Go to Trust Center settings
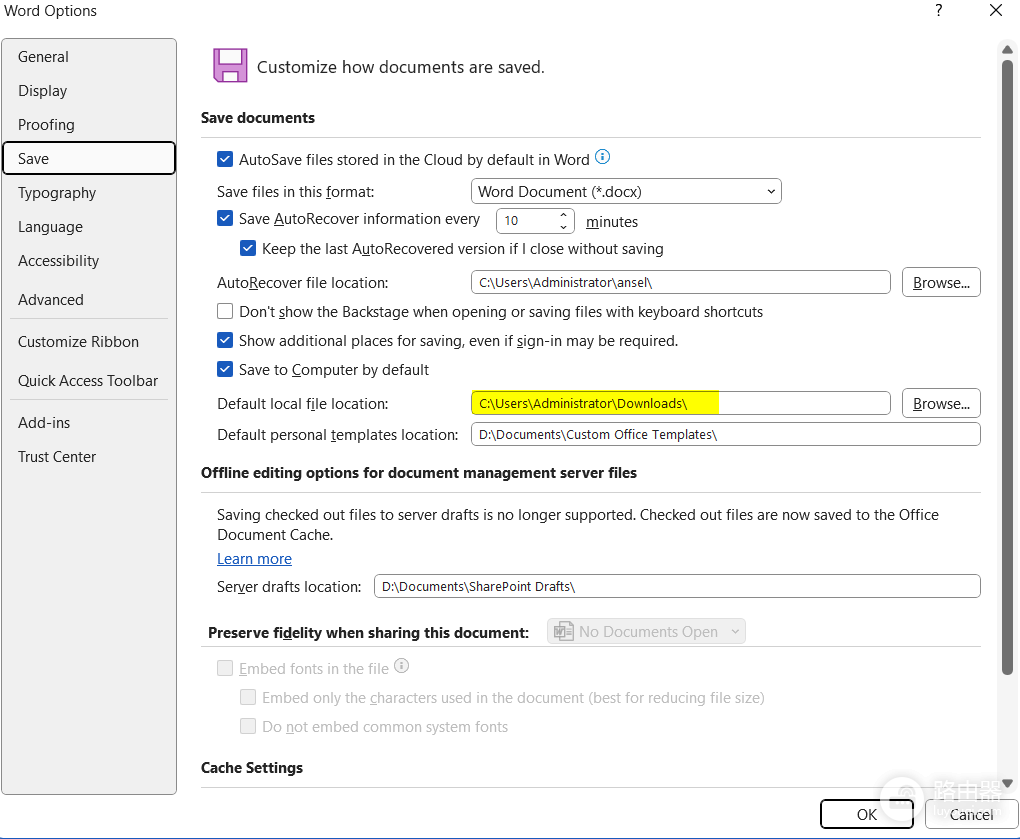 [x=57, y=457]
